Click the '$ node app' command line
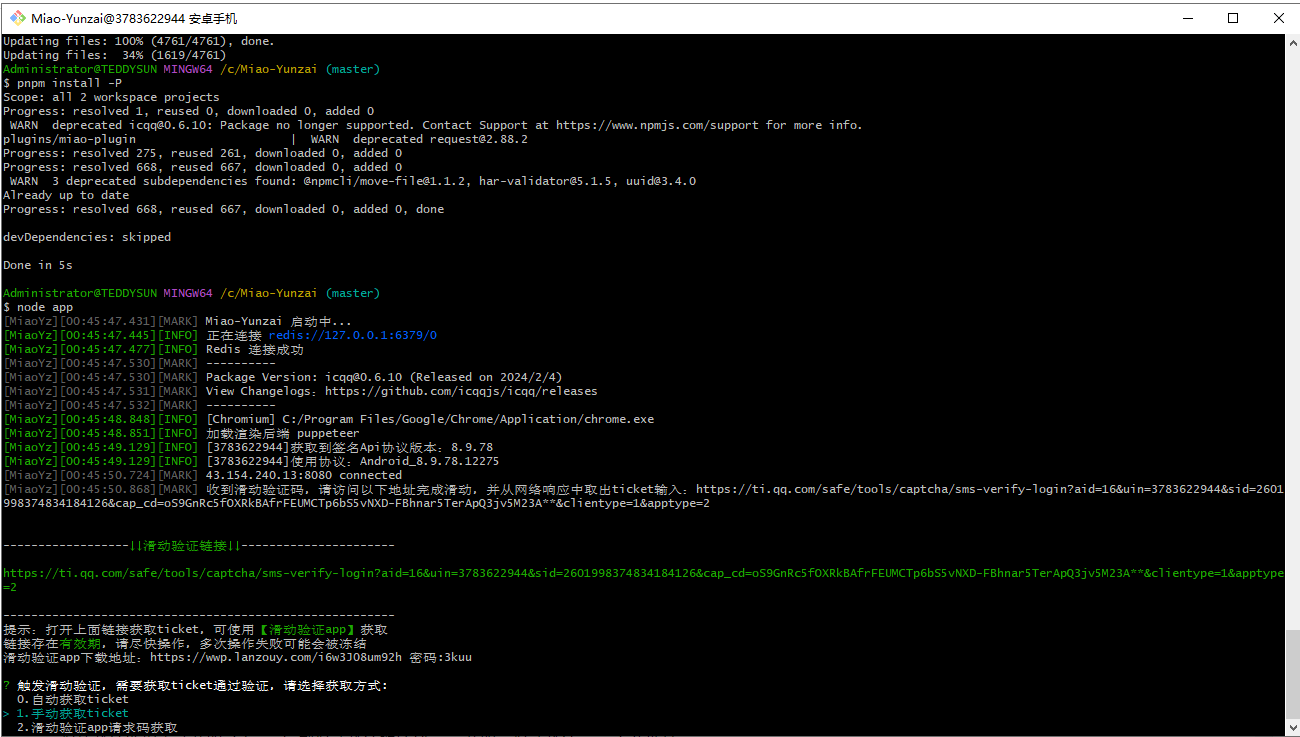1300x737 pixels. click(x=38, y=307)
